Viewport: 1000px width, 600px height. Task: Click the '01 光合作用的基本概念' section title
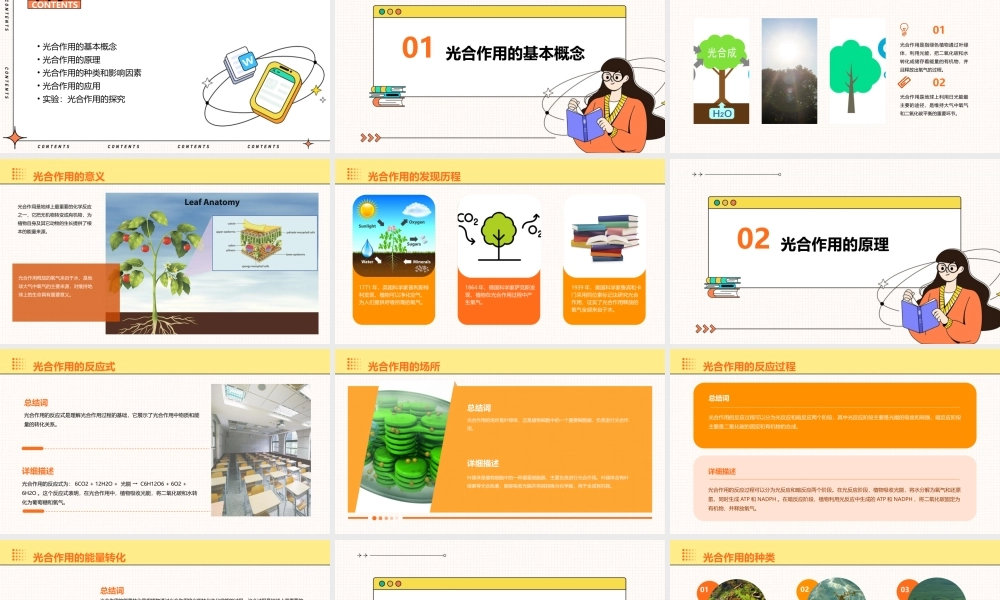[493, 50]
